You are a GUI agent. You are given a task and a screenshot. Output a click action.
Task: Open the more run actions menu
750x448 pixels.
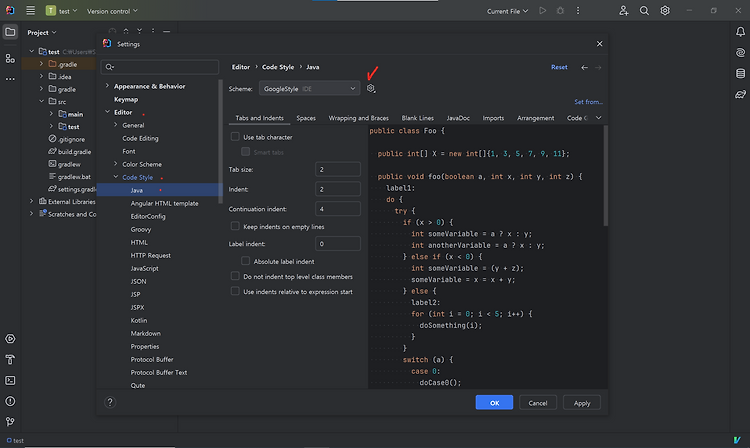[x=578, y=11]
